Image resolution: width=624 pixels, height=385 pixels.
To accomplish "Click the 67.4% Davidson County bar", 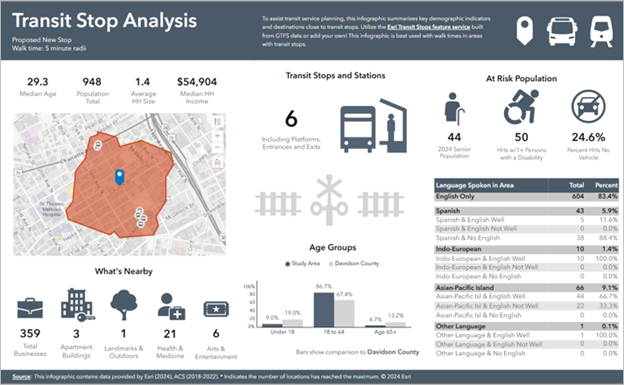I will 344,314.
